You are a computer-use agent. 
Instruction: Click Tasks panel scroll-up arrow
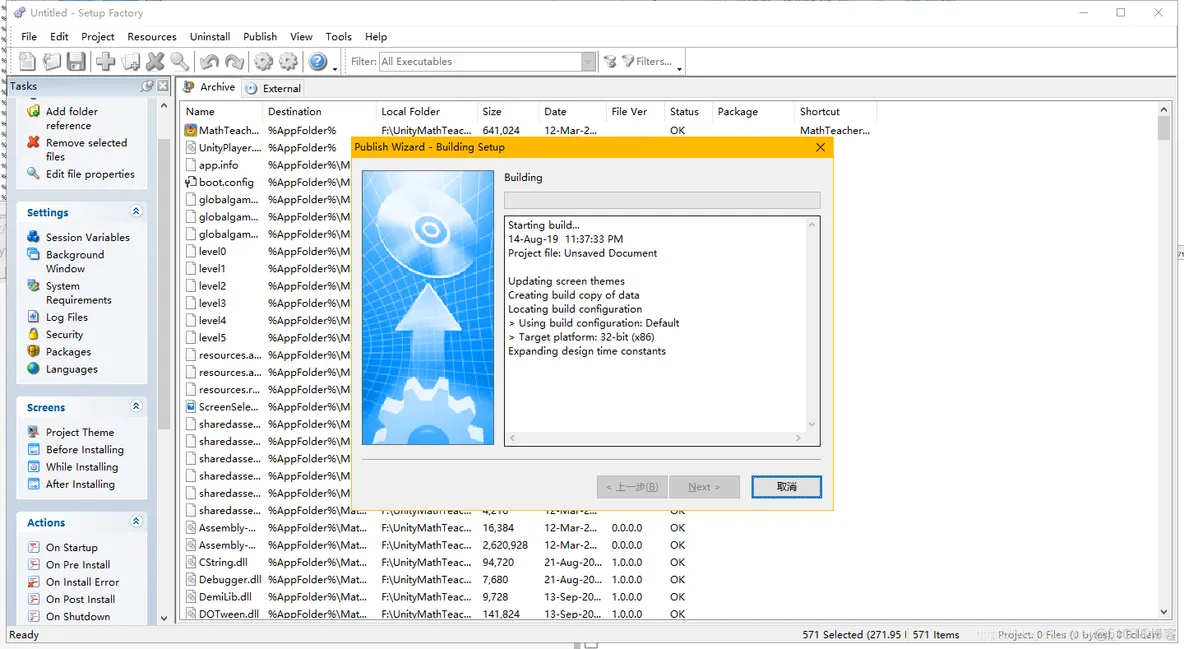click(164, 107)
